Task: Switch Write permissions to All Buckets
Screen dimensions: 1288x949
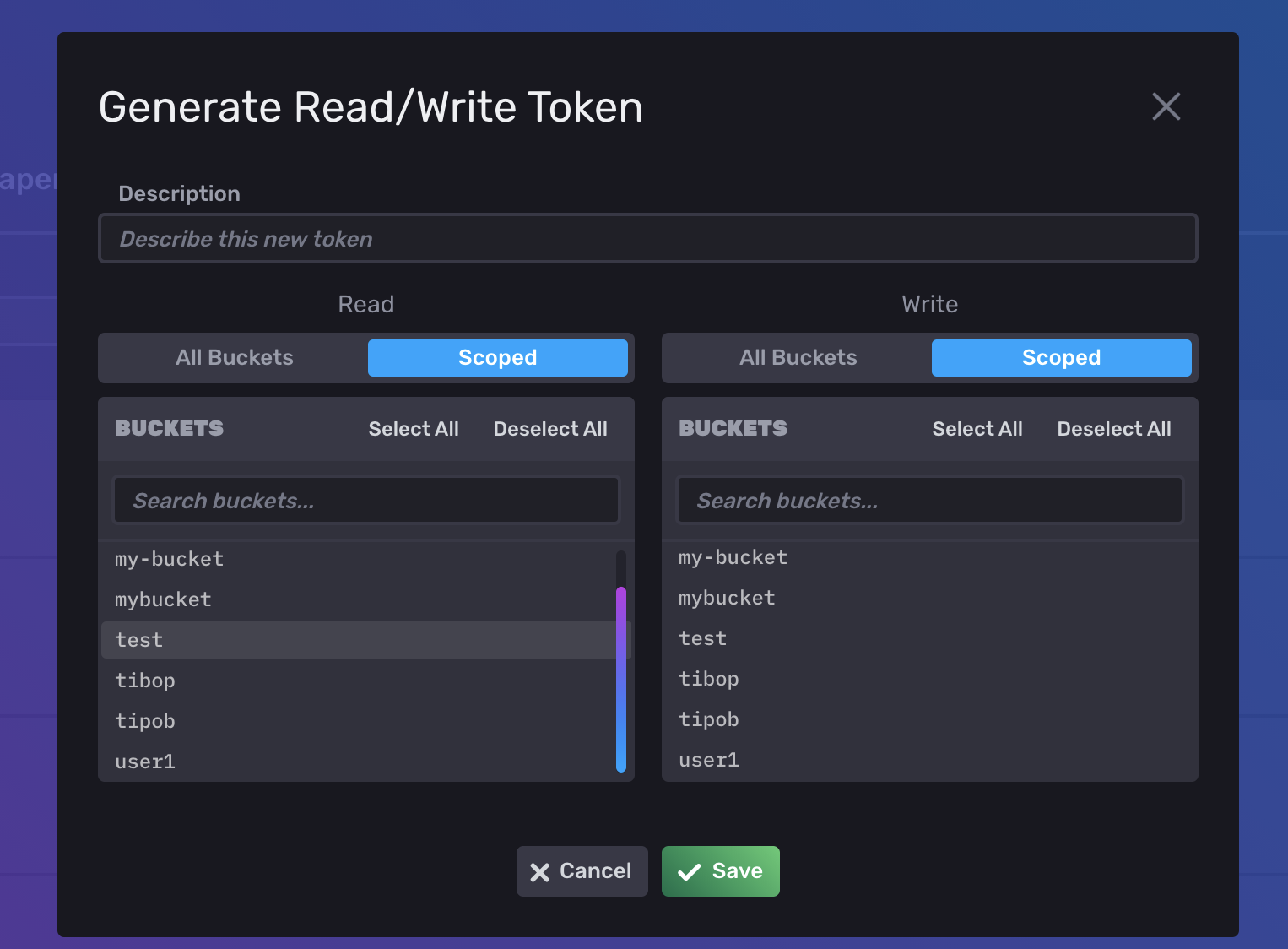Action: (x=798, y=357)
